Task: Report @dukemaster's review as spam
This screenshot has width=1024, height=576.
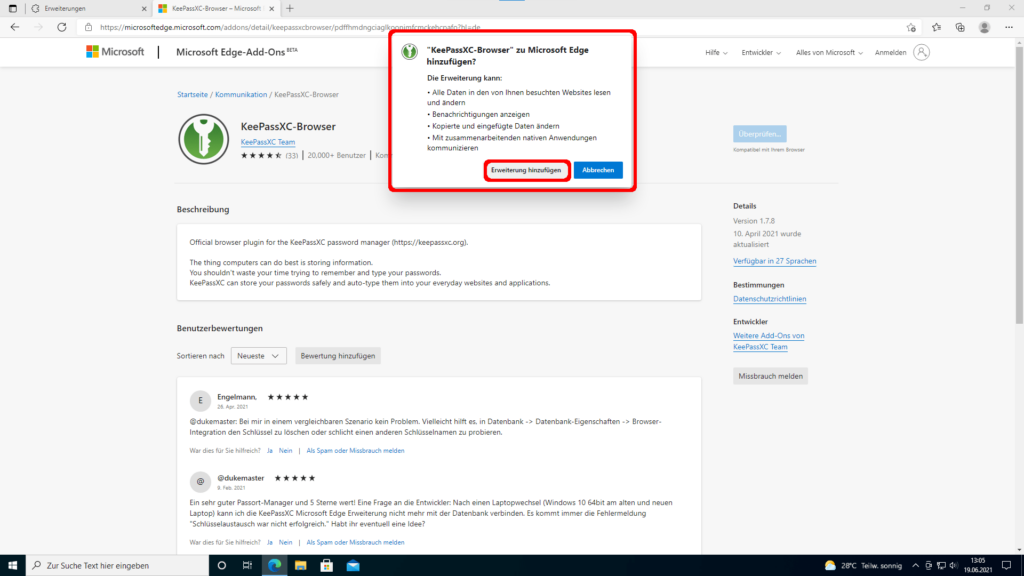Action: coord(355,542)
